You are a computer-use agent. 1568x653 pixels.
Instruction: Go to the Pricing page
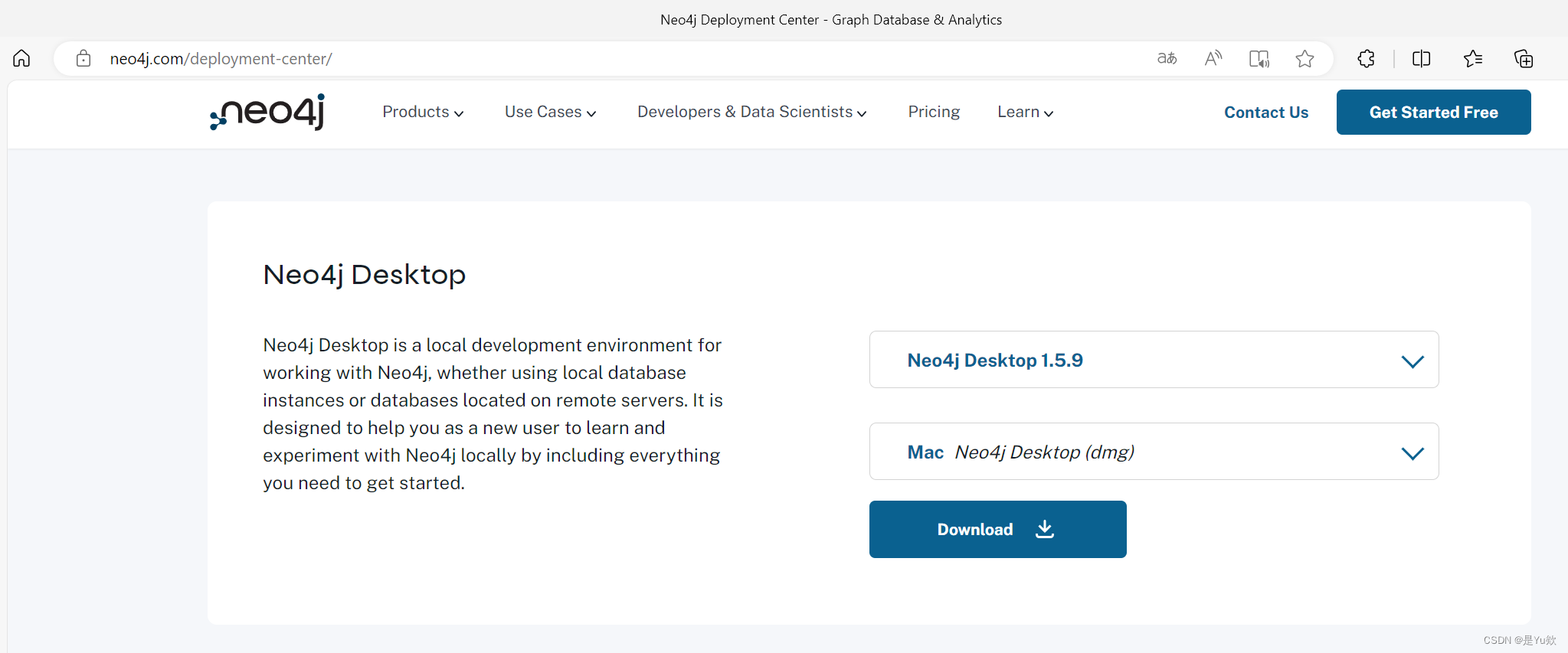tap(934, 112)
